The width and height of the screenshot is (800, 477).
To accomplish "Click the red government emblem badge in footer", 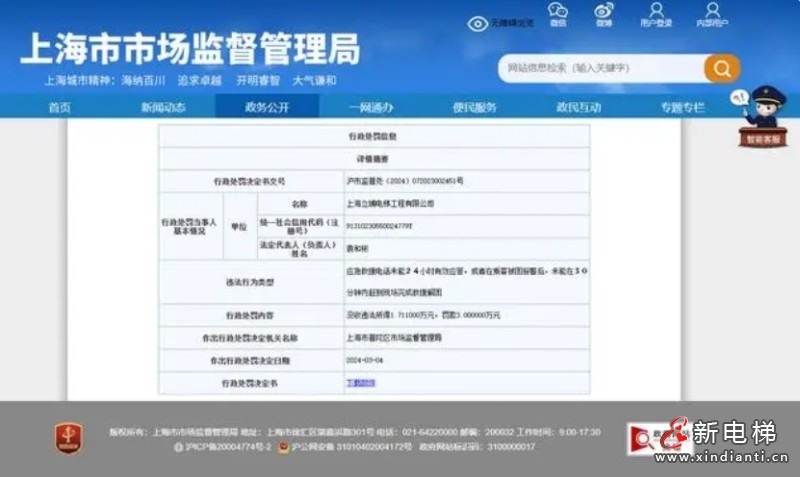I will coord(69,438).
